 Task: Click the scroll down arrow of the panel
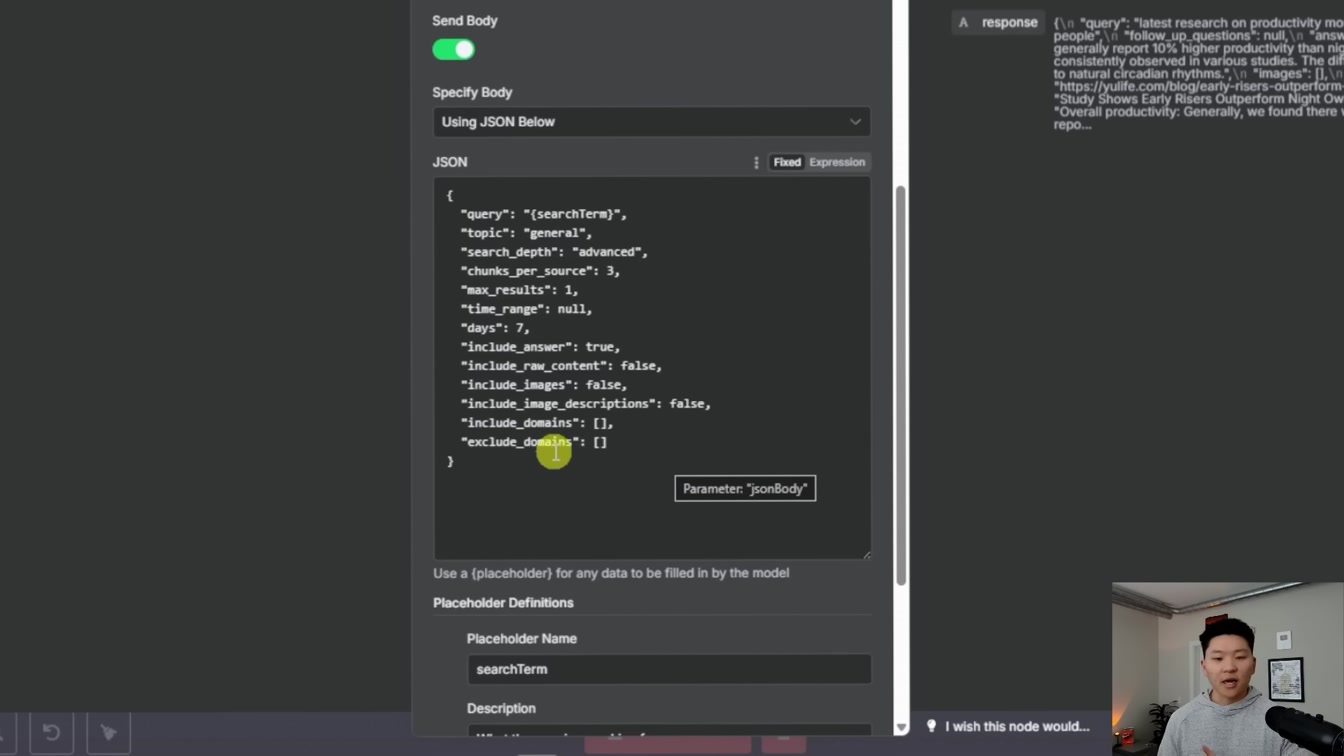pos(900,727)
